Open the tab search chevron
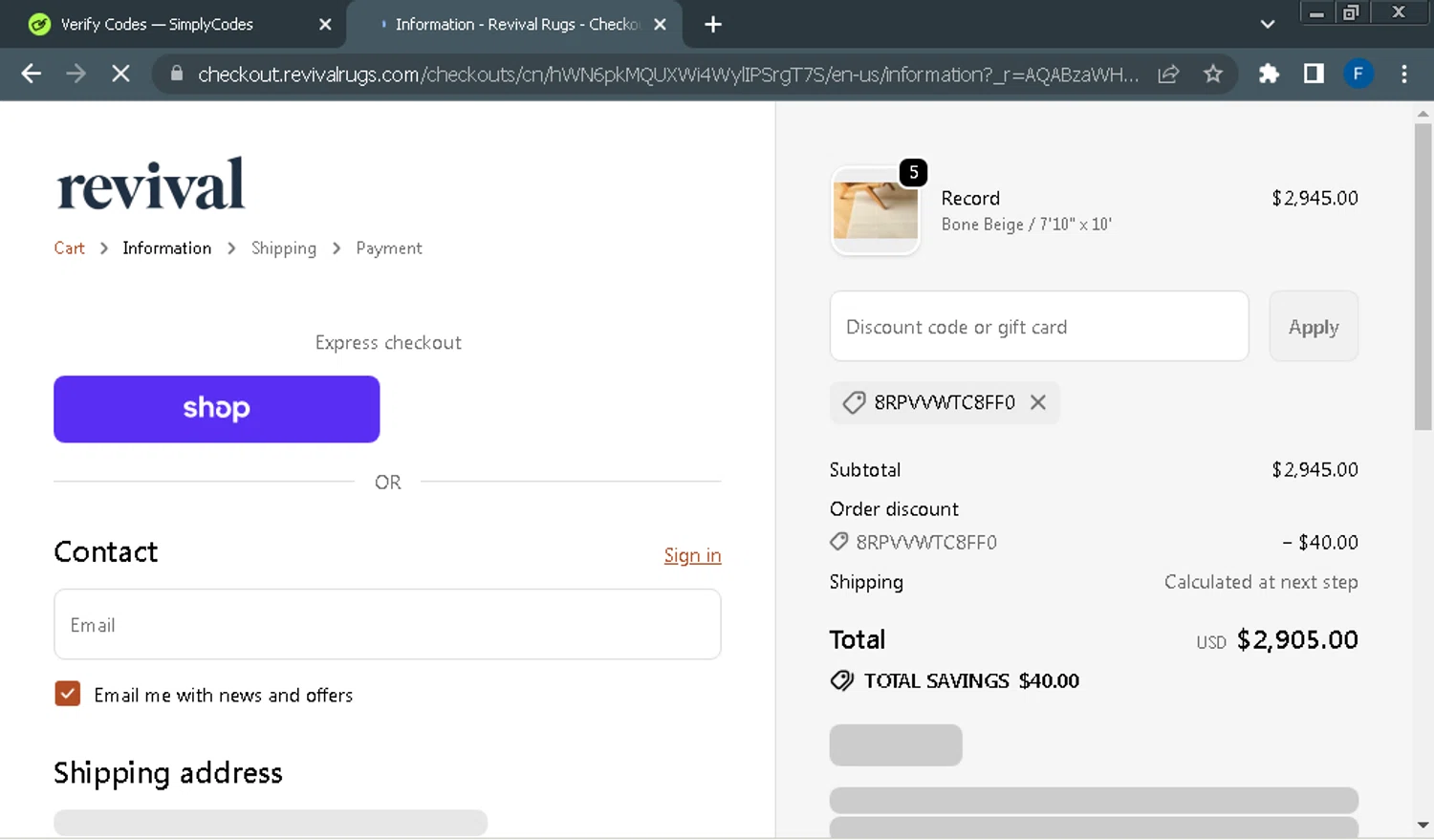The height and width of the screenshot is (840, 1434). 1268,25
